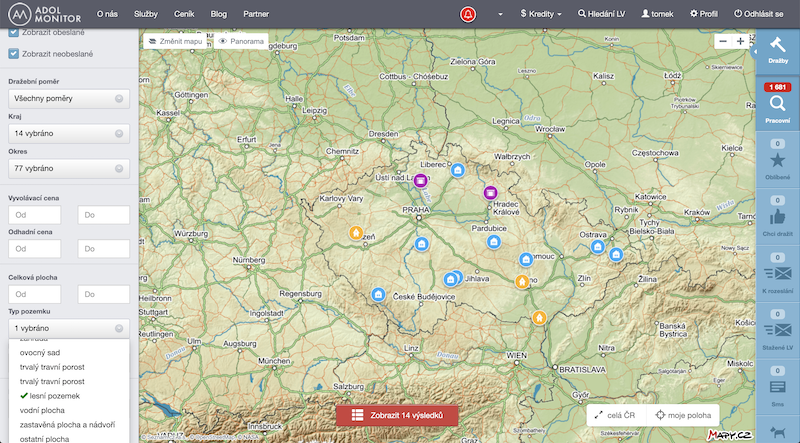
Task: Open the caret dropdown beside the bell
Action: pos(500,14)
